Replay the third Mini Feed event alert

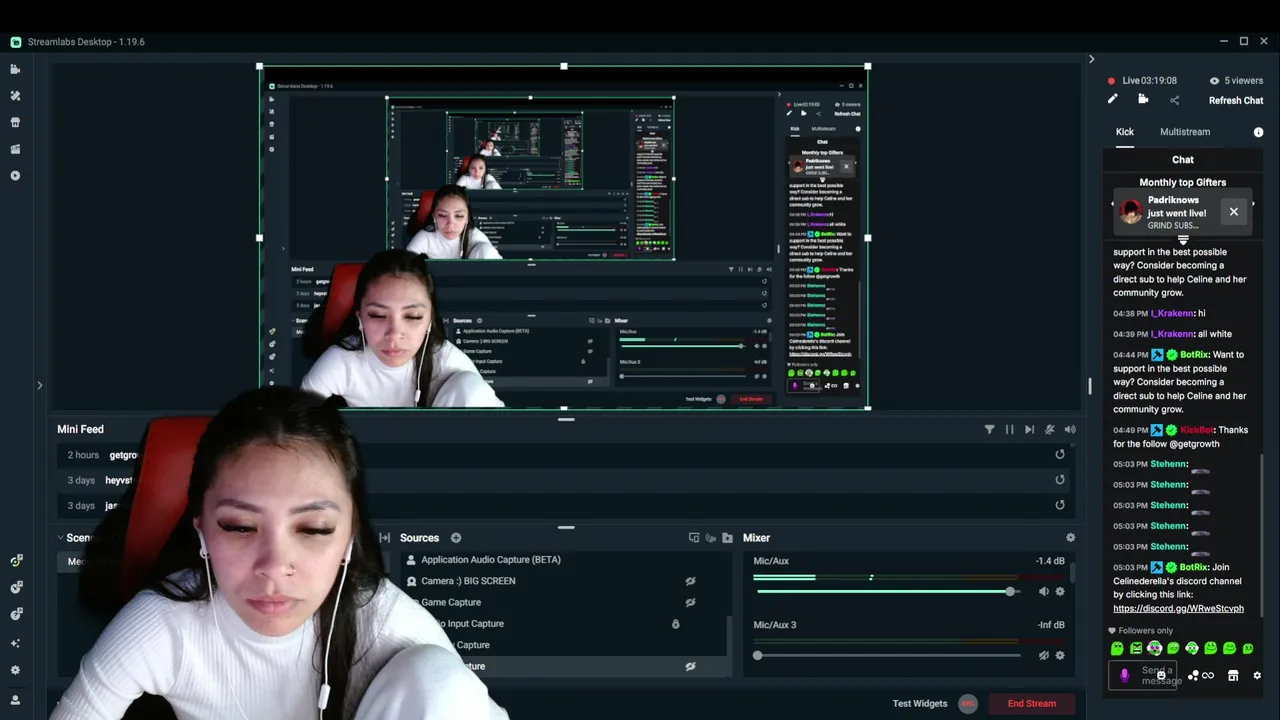click(1060, 505)
